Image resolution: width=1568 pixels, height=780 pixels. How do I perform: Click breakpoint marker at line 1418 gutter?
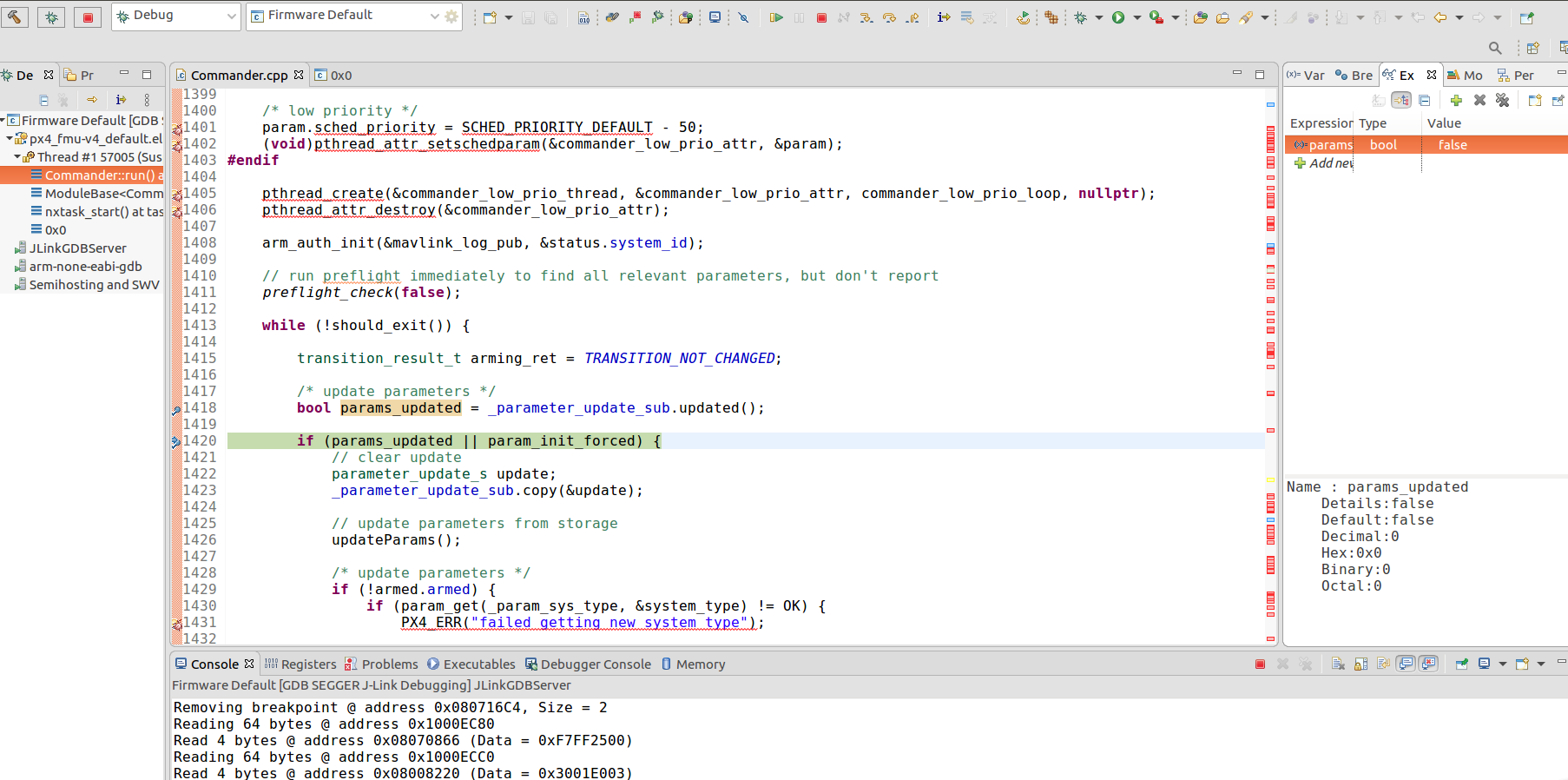click(176, 409)
